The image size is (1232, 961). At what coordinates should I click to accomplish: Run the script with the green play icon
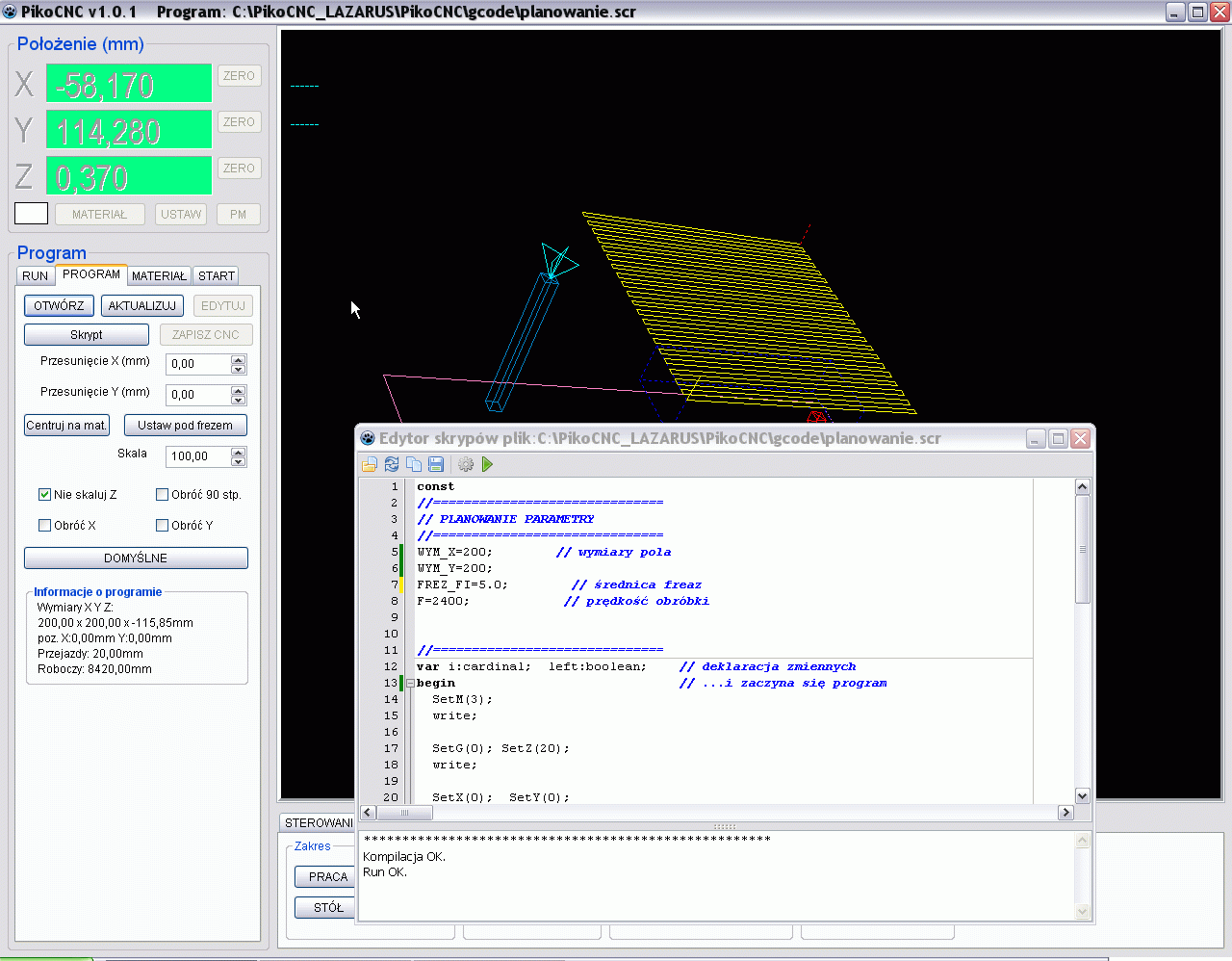coord(488,464)
